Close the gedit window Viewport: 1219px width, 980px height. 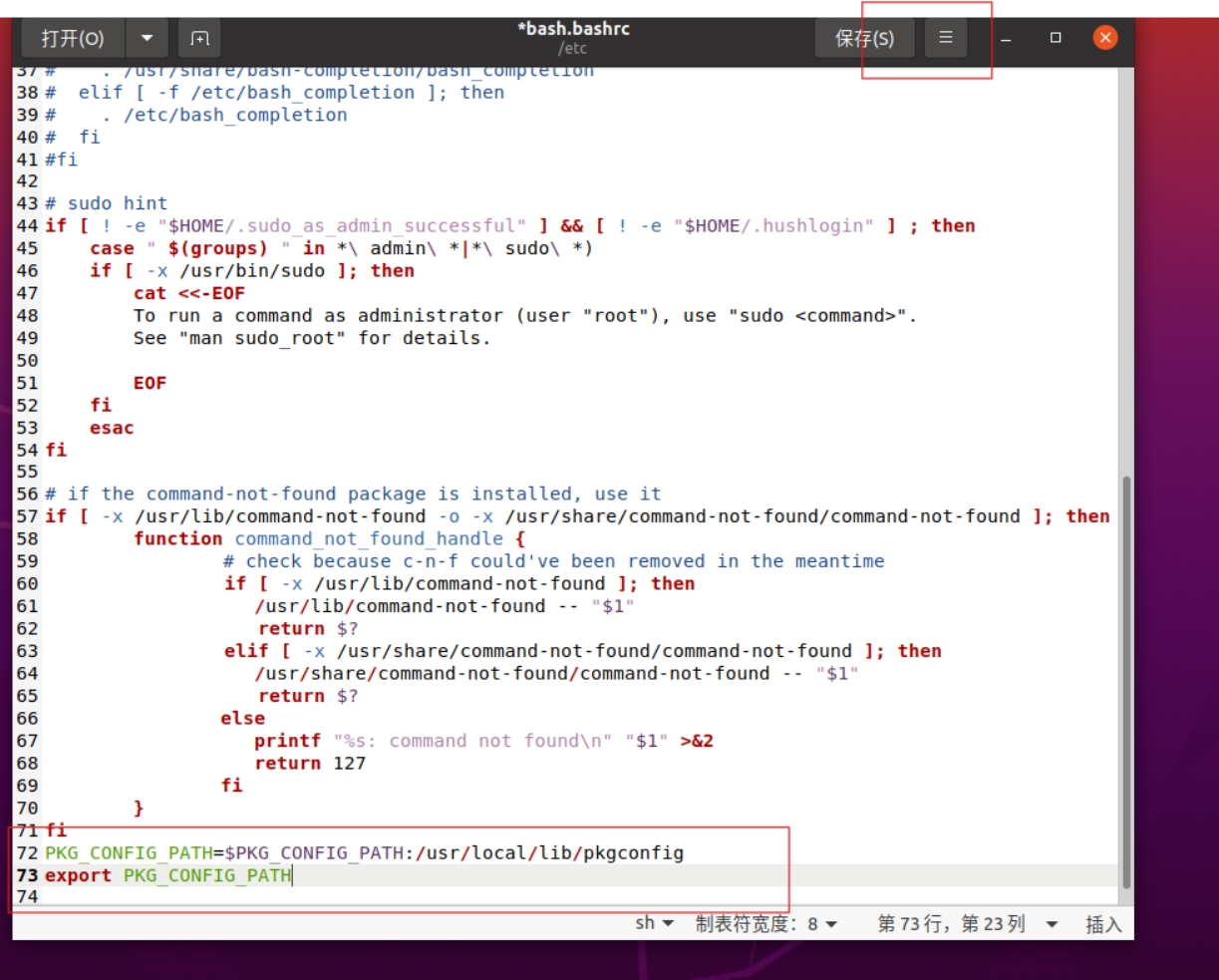click(1104, 38)
